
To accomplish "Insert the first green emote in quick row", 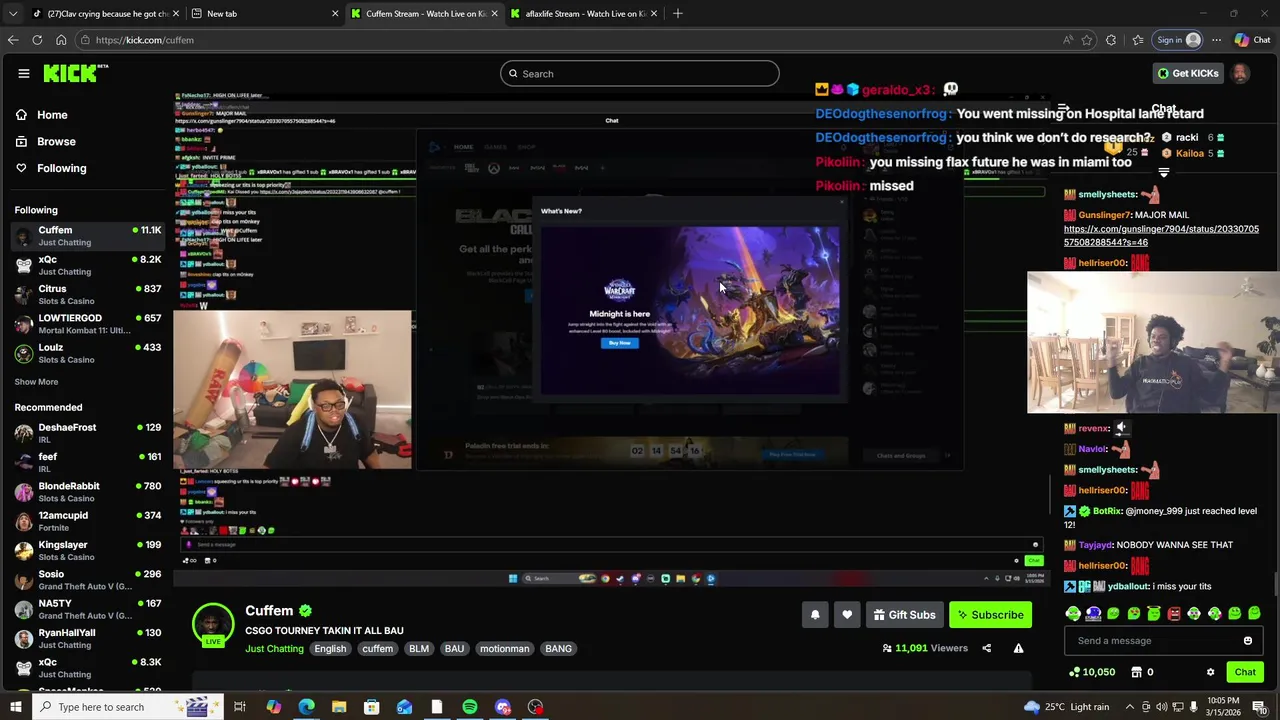I will (1073, 613).
